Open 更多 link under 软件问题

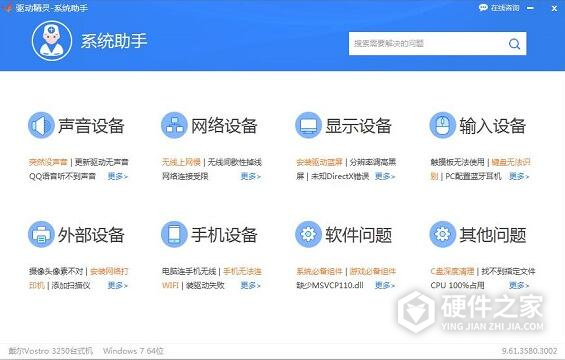385,286
